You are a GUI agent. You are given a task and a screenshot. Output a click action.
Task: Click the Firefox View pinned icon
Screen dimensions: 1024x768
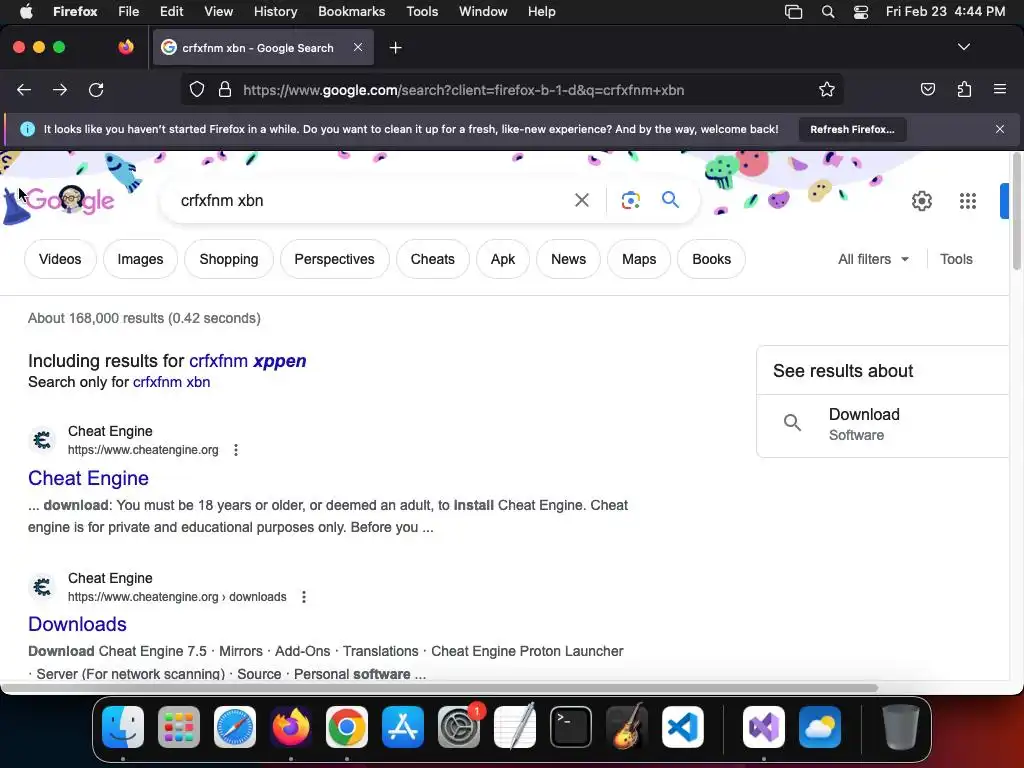[126, 47]
